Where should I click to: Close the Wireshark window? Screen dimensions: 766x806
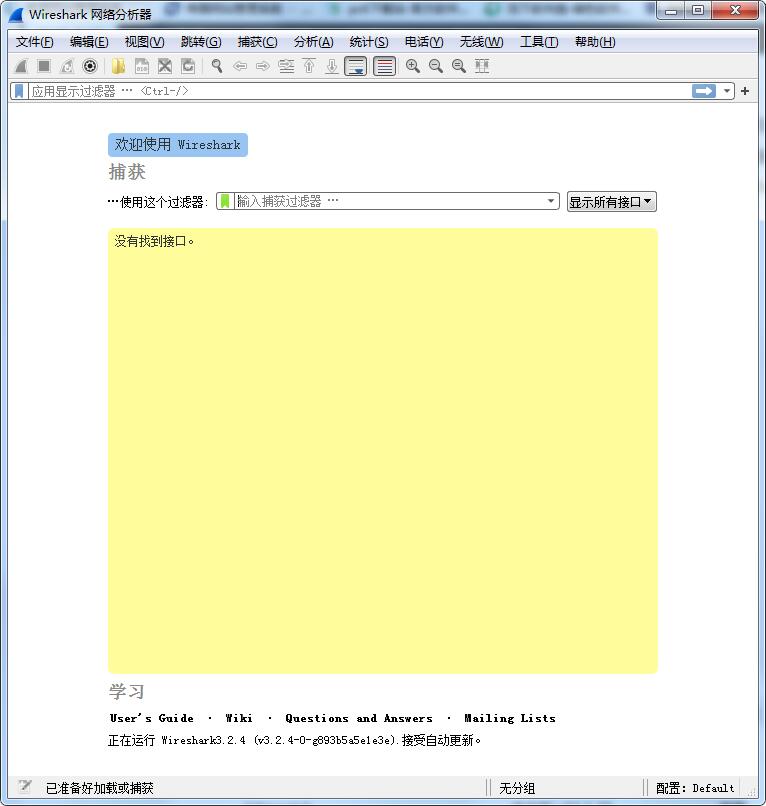(735, 11)
